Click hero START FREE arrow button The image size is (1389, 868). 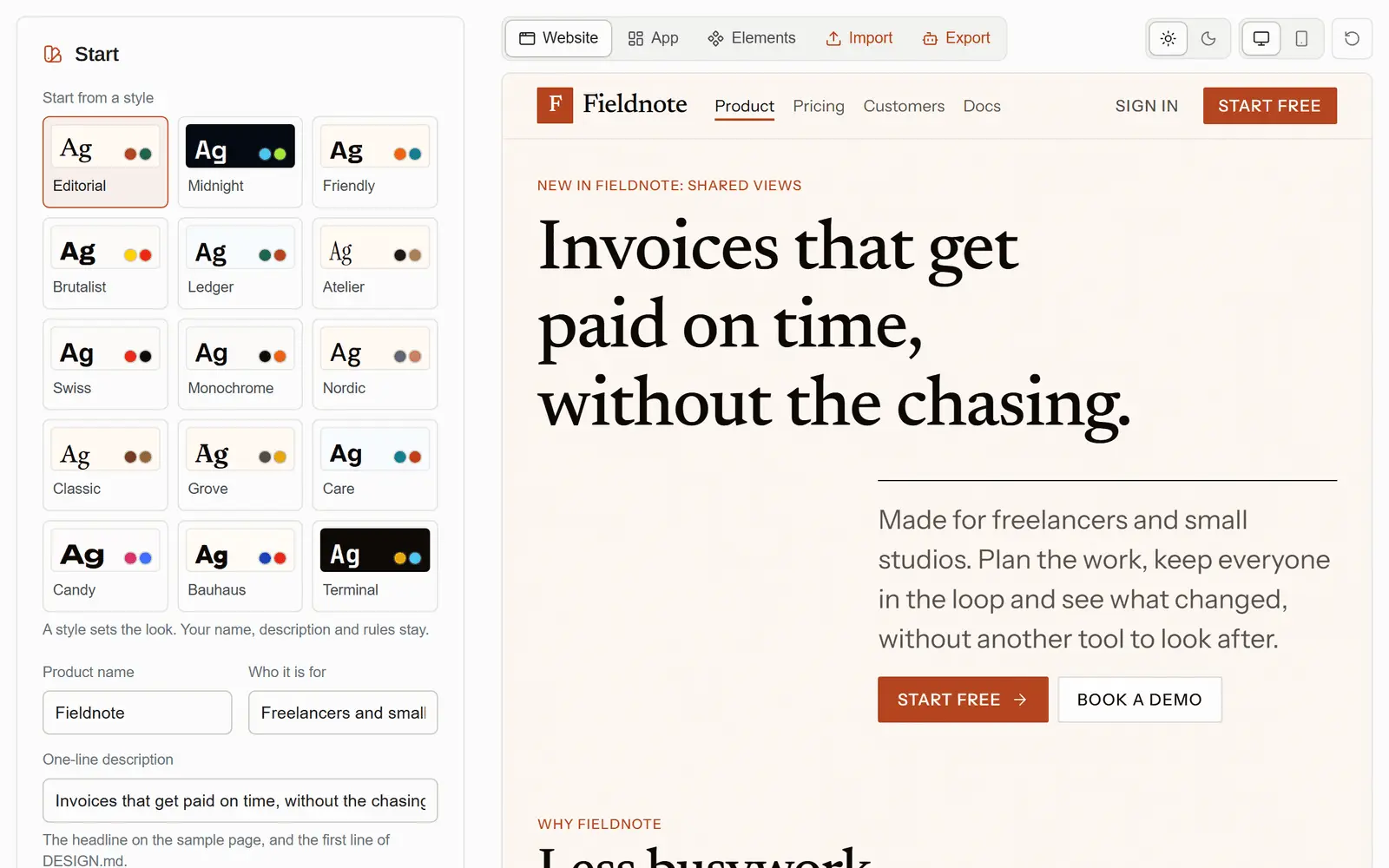(963, 700)
